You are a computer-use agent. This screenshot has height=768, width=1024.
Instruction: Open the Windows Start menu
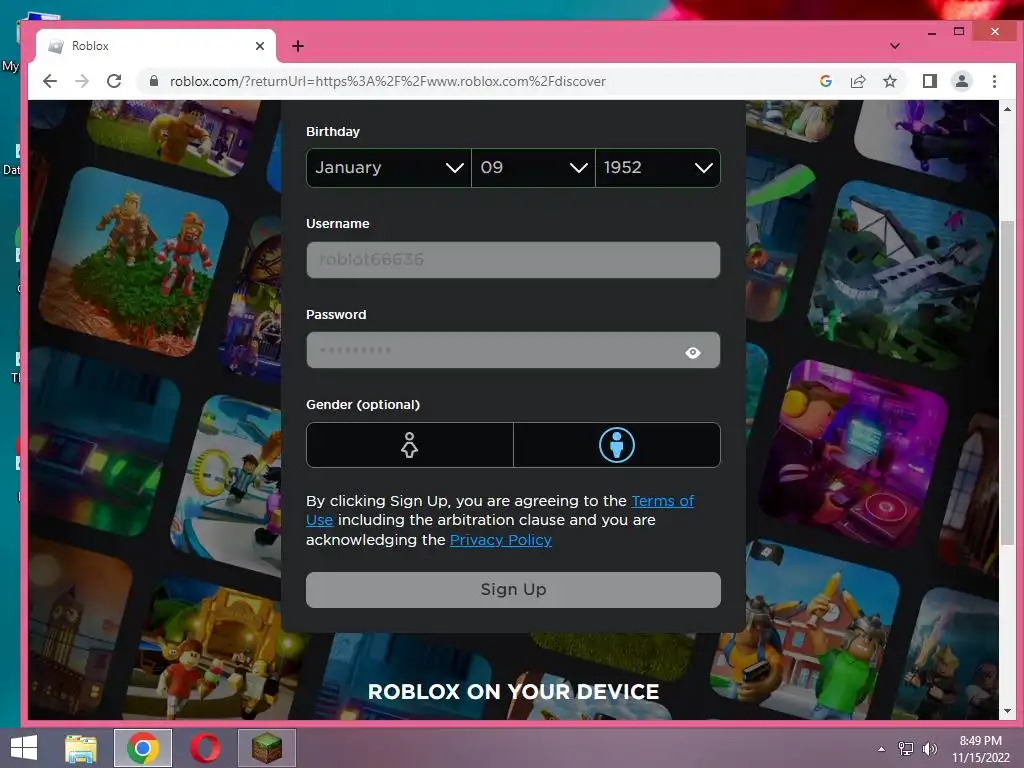[24, 748]
